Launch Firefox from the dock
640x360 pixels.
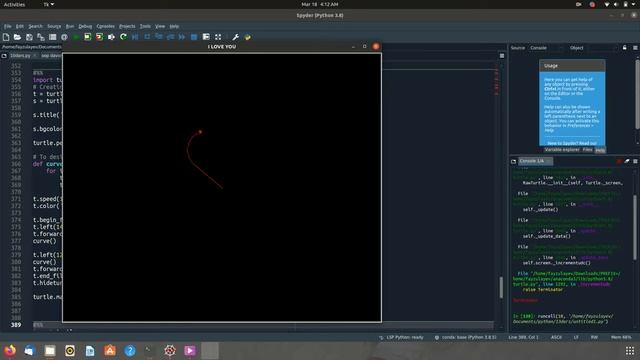click(x=10, y=351)
